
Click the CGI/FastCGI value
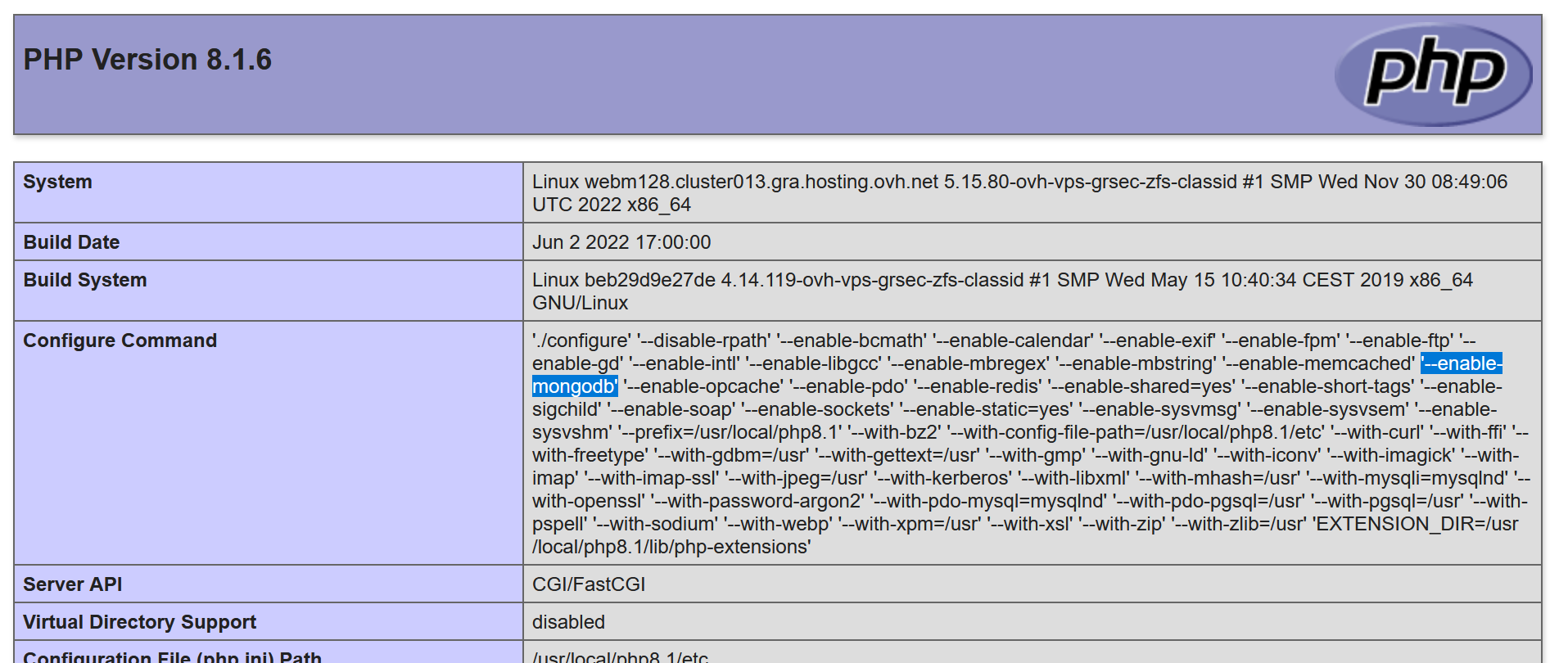(588, 584)
